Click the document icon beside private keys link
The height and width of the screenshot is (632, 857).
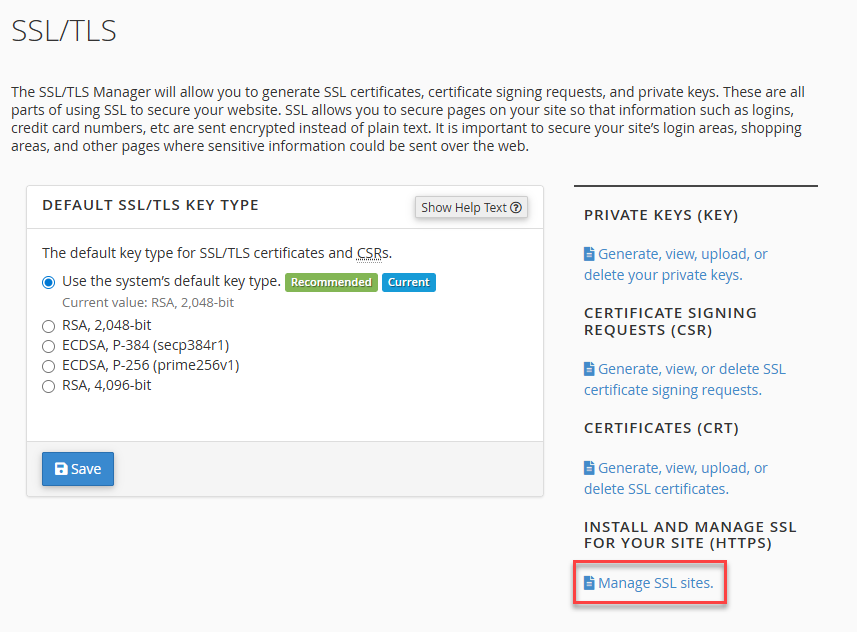click(x=588, y=255)
